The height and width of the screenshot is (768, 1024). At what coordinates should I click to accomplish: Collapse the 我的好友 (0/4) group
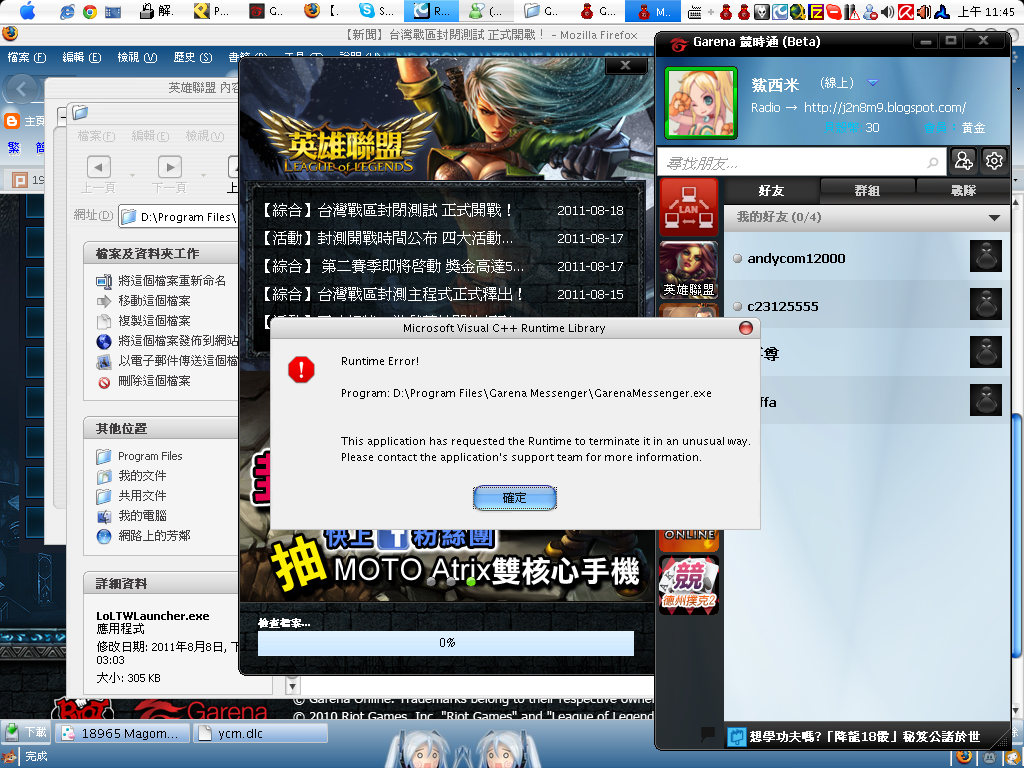[x=994, y=217]
